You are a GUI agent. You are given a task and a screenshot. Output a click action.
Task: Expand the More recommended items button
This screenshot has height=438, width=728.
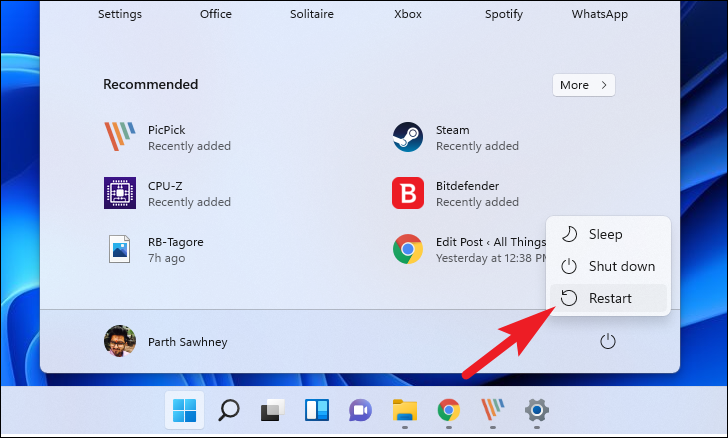584,85
